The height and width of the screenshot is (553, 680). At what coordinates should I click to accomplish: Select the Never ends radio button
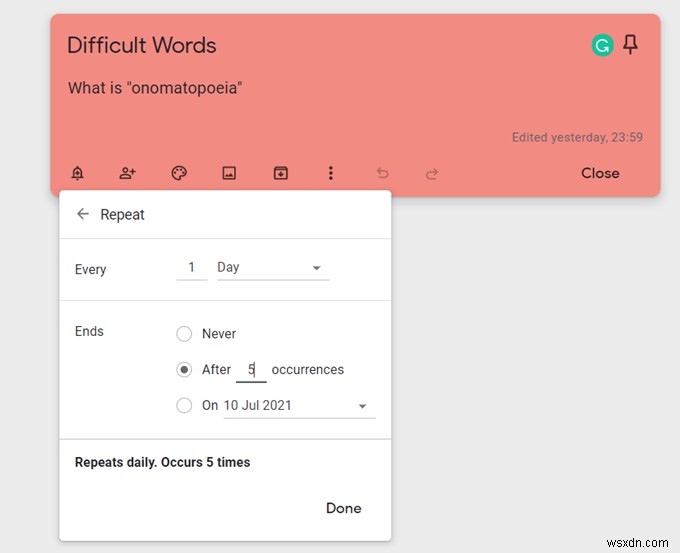click(184, 334)
